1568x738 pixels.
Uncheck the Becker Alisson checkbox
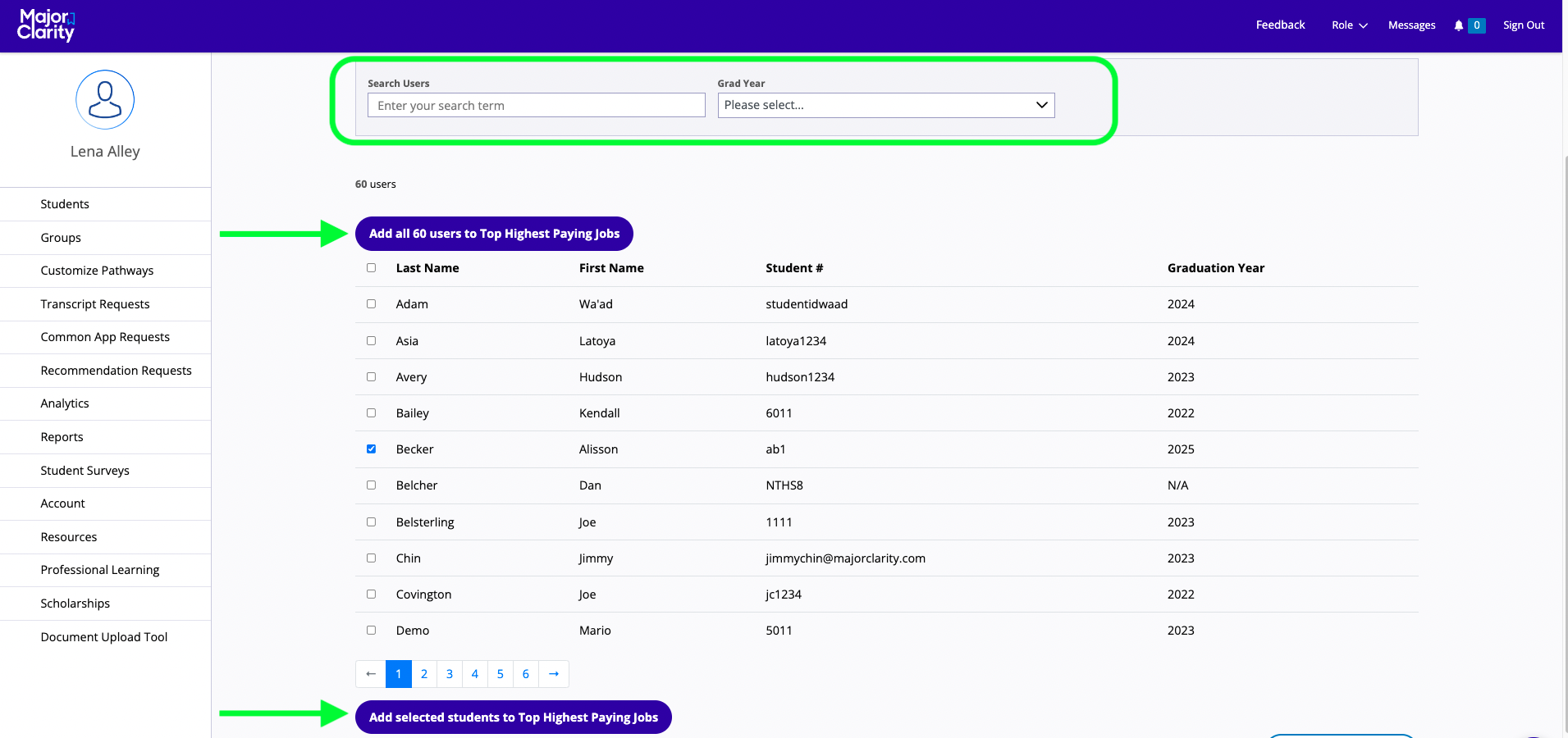pyautogui.click(x=371, y=449)
